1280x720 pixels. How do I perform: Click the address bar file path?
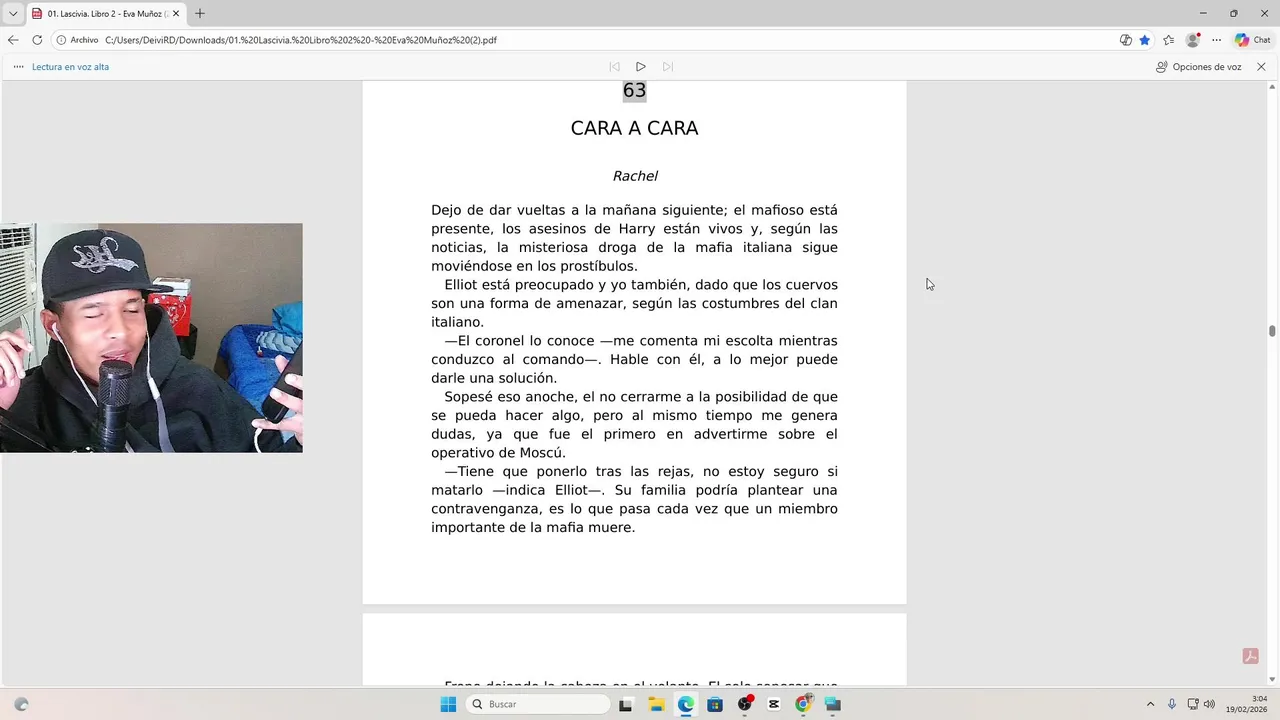coord(301,40)
